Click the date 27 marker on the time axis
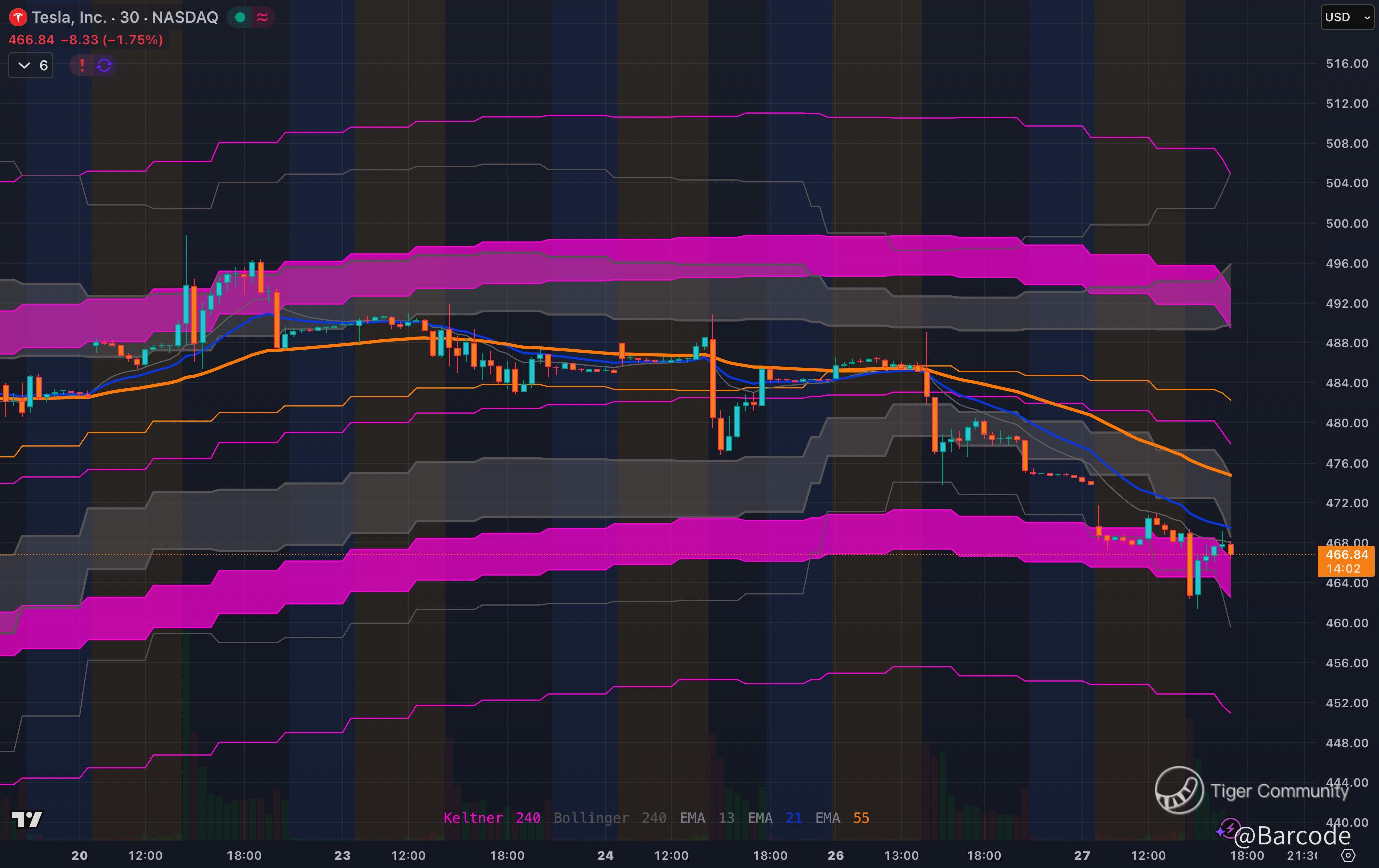Image resolution: width=1379 pixels, height=868 pixels. point(1082,855)
